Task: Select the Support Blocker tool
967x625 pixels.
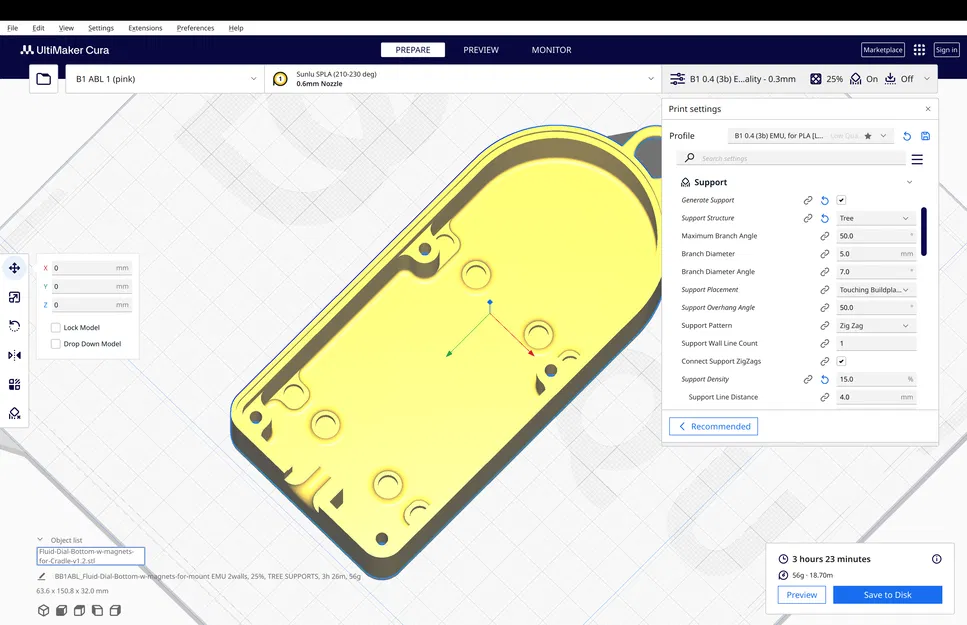Action: 15,413
